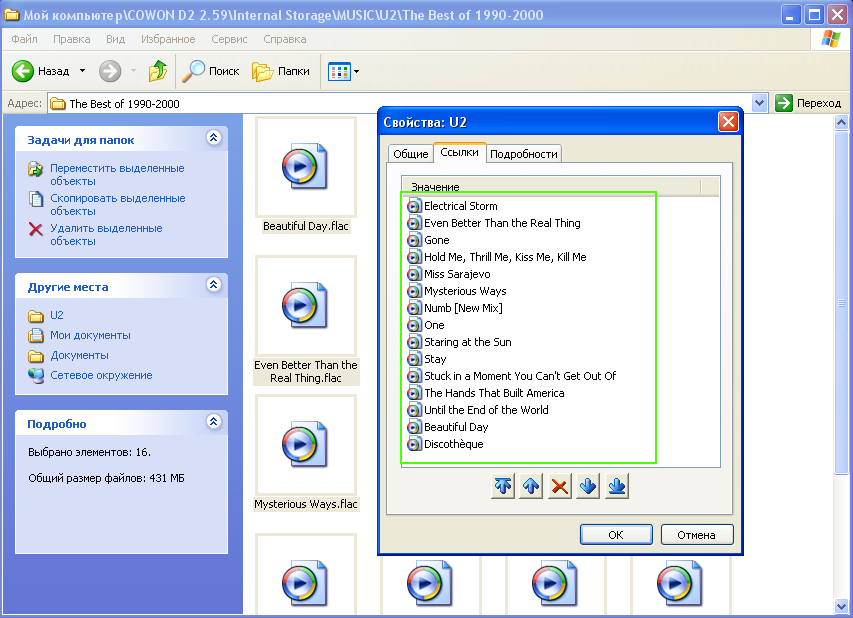Move item to top with double-up arrow
Image resolution: width=853 pixels, height=618 pixels.
coord(503,486)
